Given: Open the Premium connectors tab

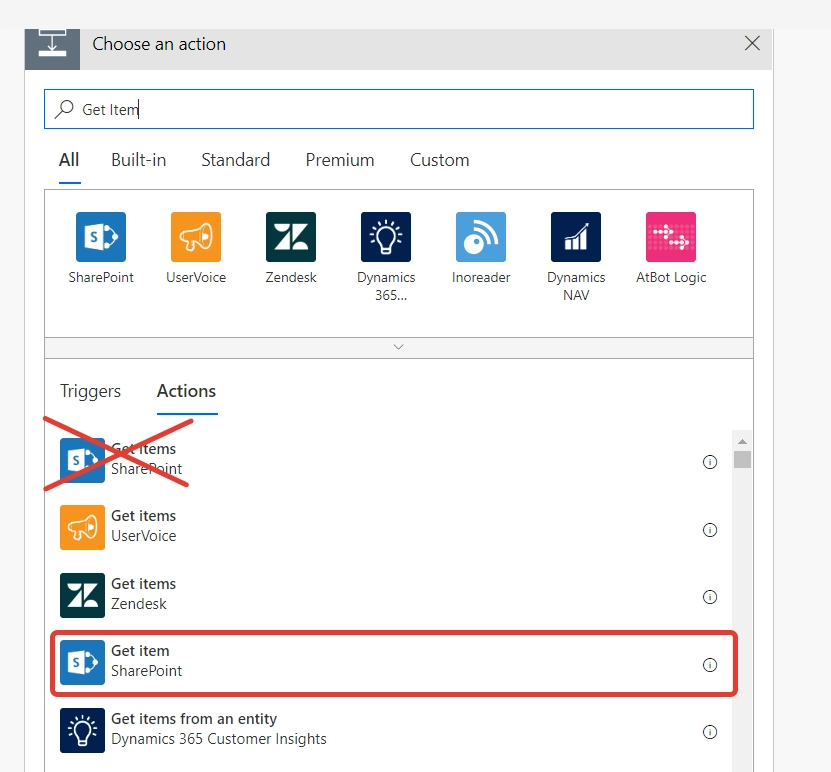Looking at the screenshot, I should [x=340, y=160].
